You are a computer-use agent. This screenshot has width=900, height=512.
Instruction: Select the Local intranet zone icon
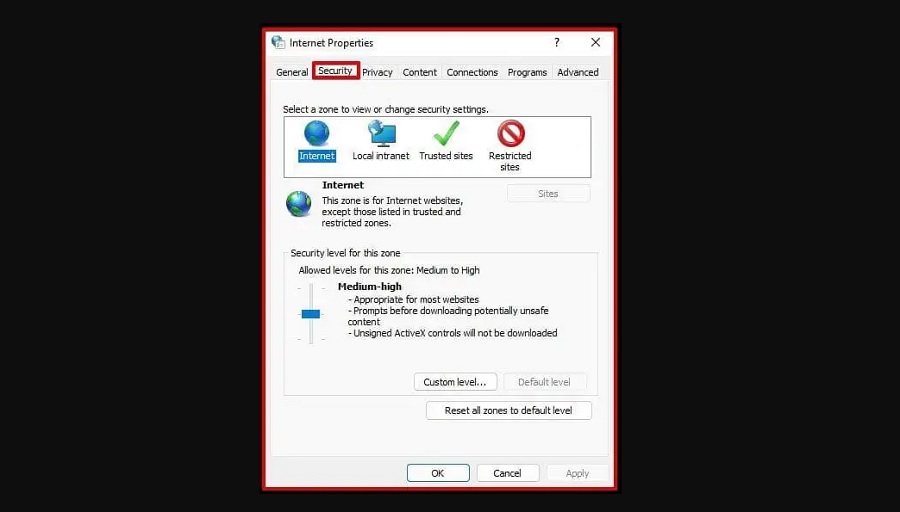point(382,133)
